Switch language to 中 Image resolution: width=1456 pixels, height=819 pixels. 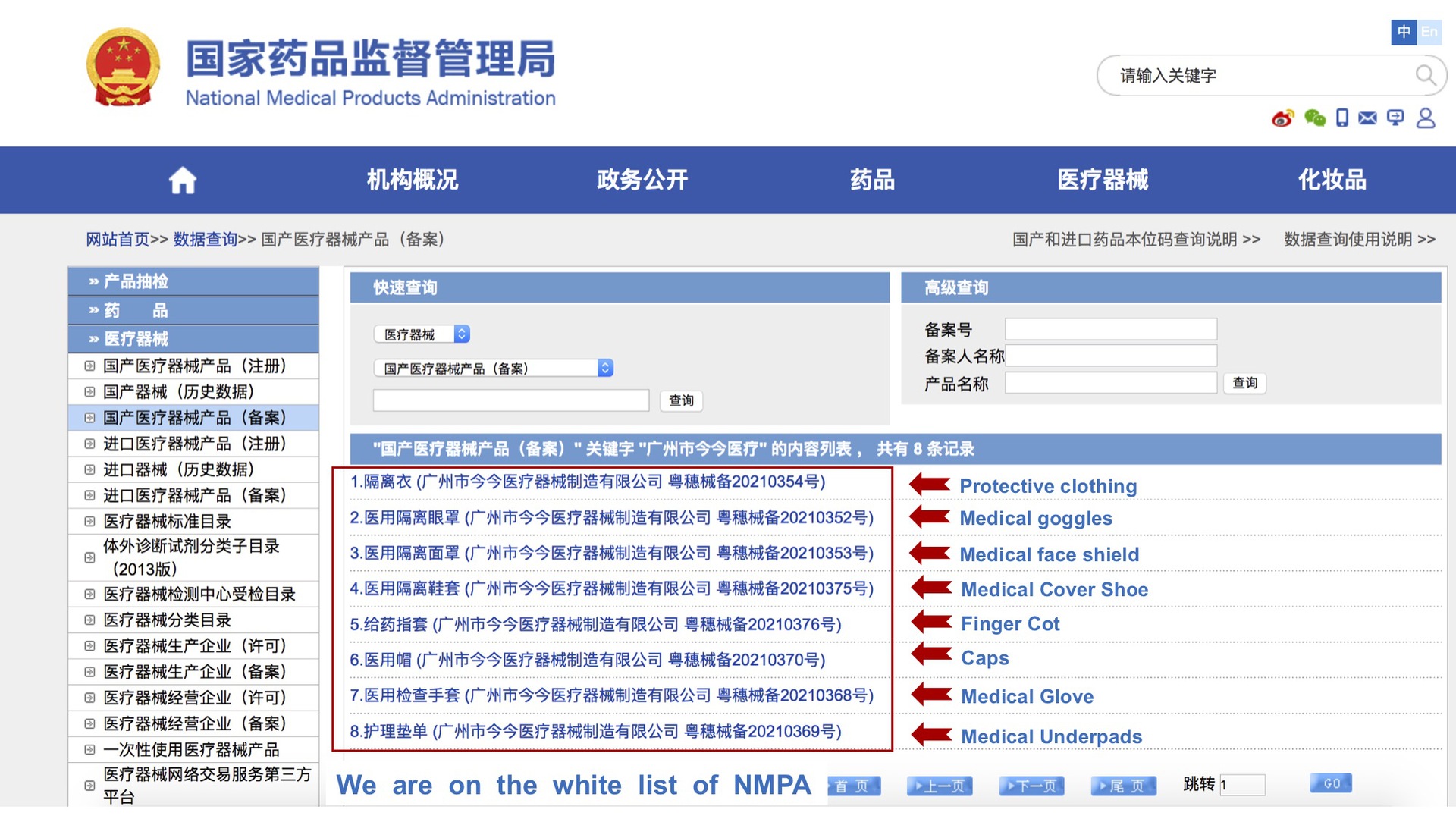(x=1404, y=32)
